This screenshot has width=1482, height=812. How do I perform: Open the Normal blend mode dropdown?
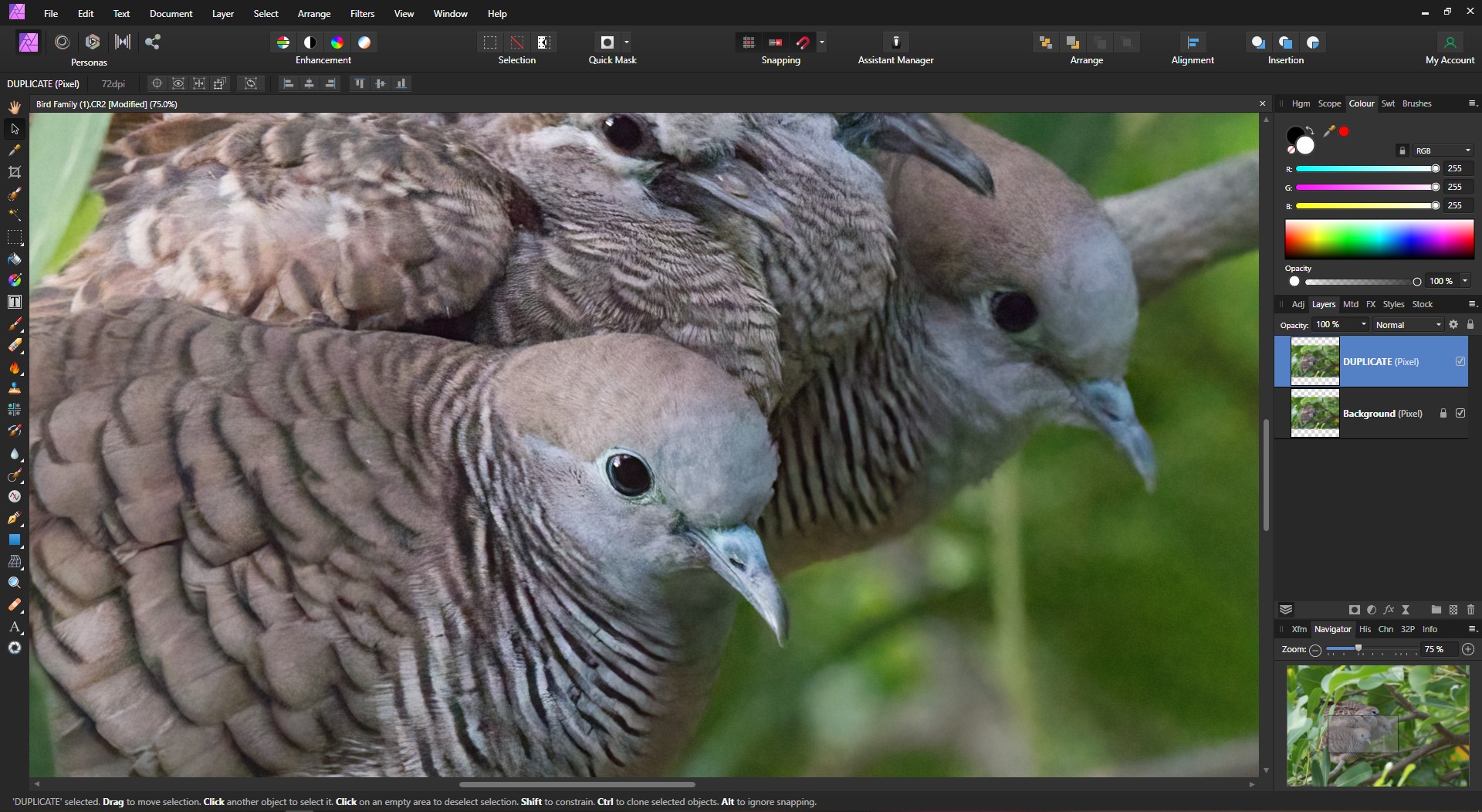point(1408,325)
